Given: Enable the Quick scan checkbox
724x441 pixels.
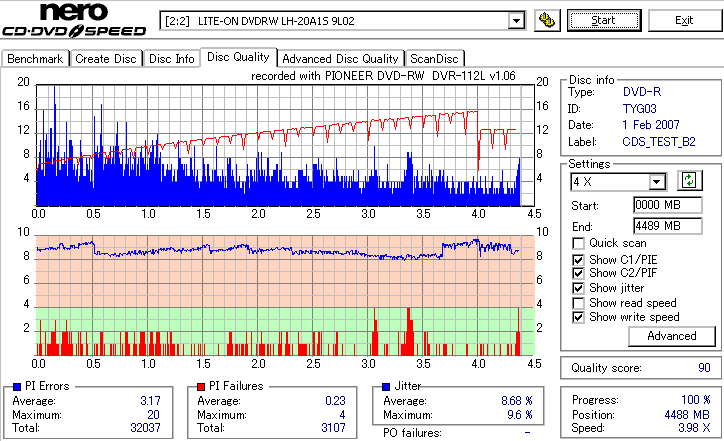Looking at the screenshot, I should (578, 243).
